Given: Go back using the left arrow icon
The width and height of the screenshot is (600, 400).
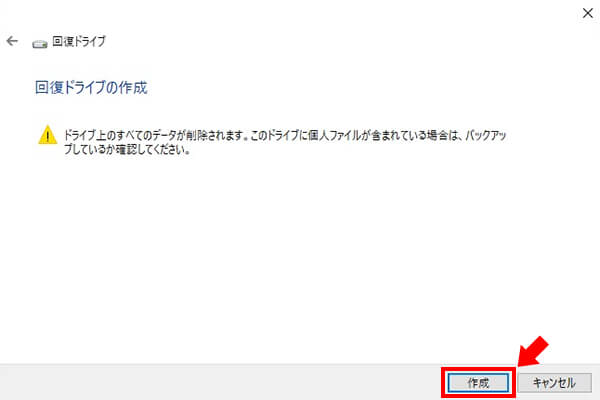Looking at the screenshot, I should (x=12, y=41).
